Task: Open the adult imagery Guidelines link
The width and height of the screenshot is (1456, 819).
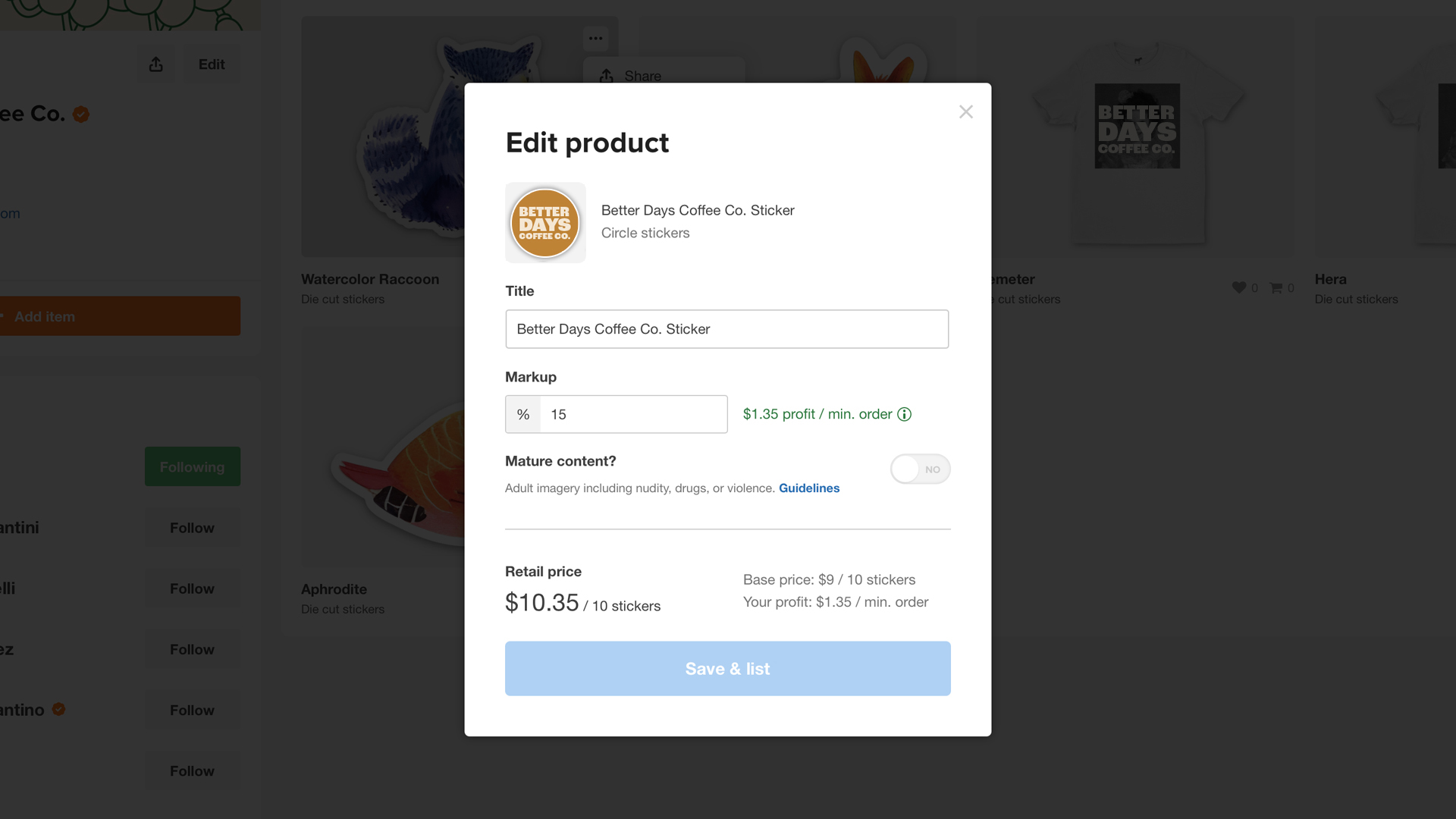Action: [x=809, y=488]
